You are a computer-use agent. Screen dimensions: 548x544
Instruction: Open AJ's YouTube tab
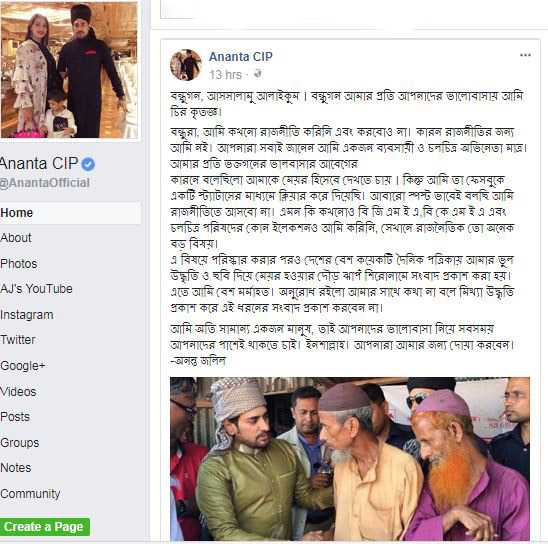pyautogui.click(x=36, y=289)
